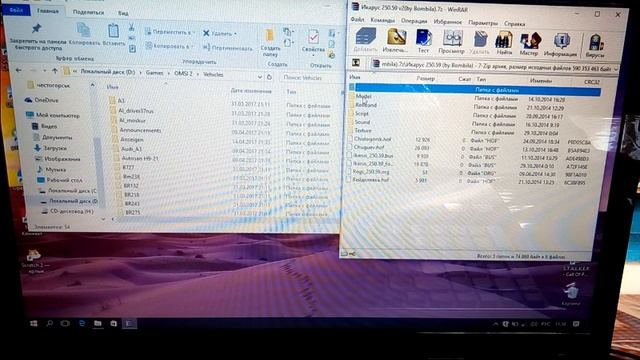The height and width of the screenshot is (360, 640).
Task: Sort Explorer list by Имя column
Action: [x=112, y=87]
